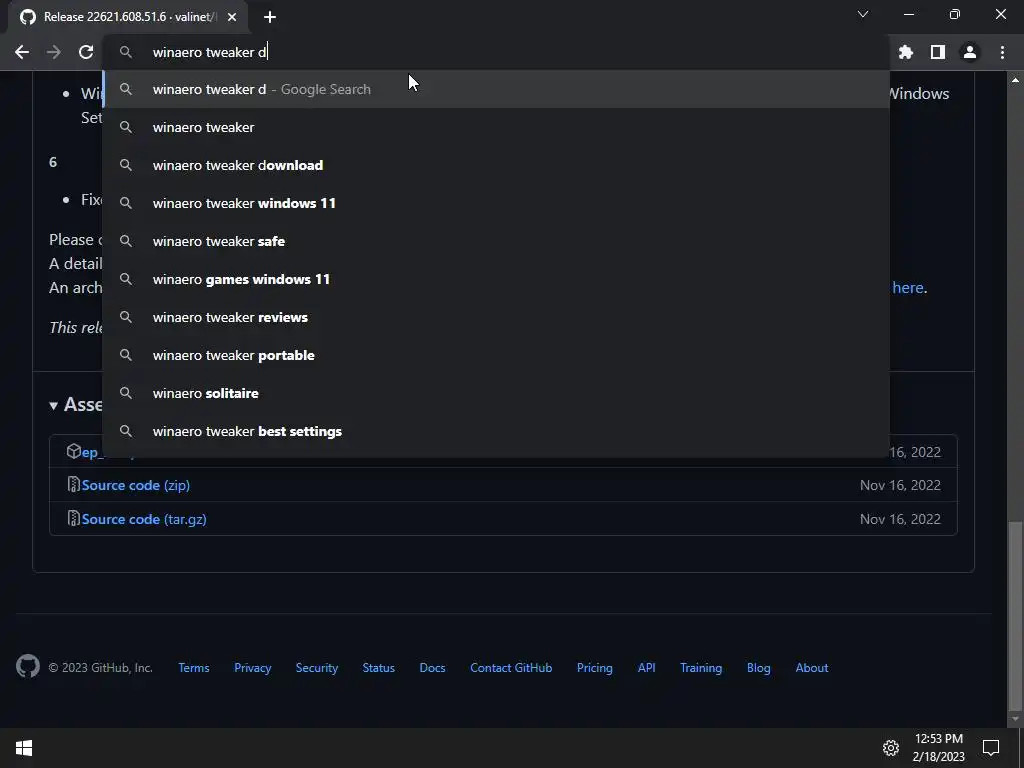
Task: Download Source code (zip)
Action: tap(136, 485)
